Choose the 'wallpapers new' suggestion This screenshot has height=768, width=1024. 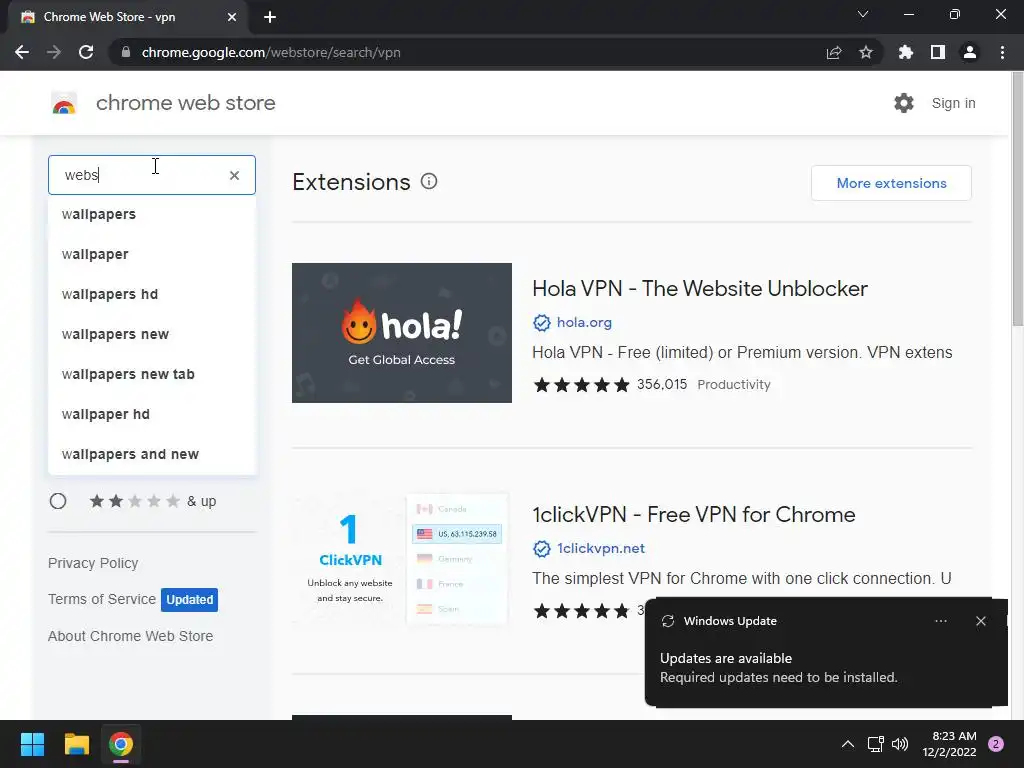(x=152, y=334)
